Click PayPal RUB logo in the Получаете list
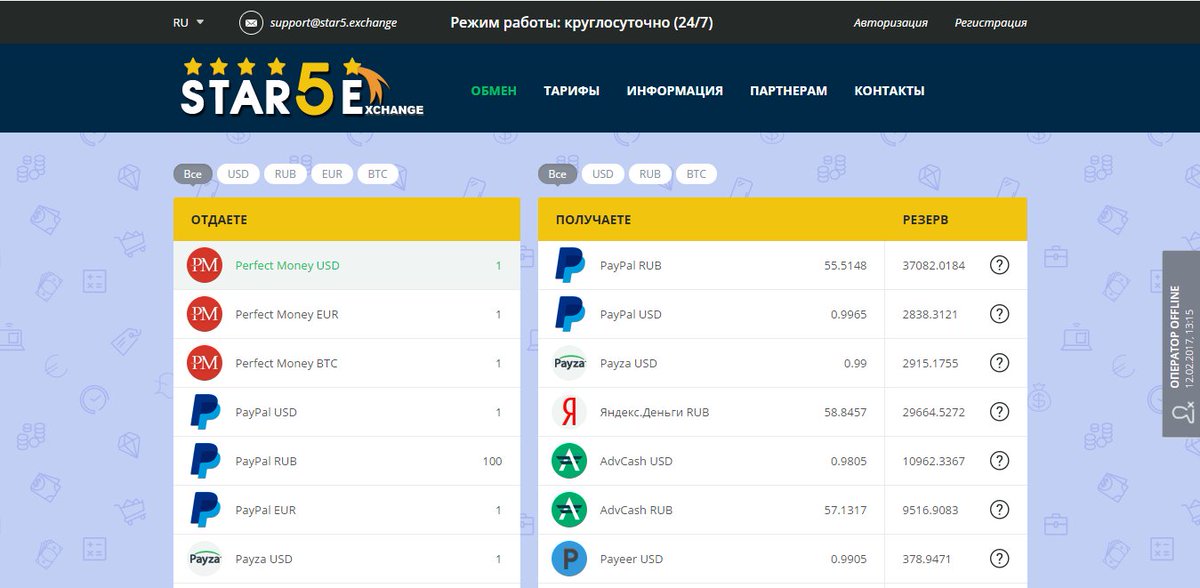 coord(569,266)
